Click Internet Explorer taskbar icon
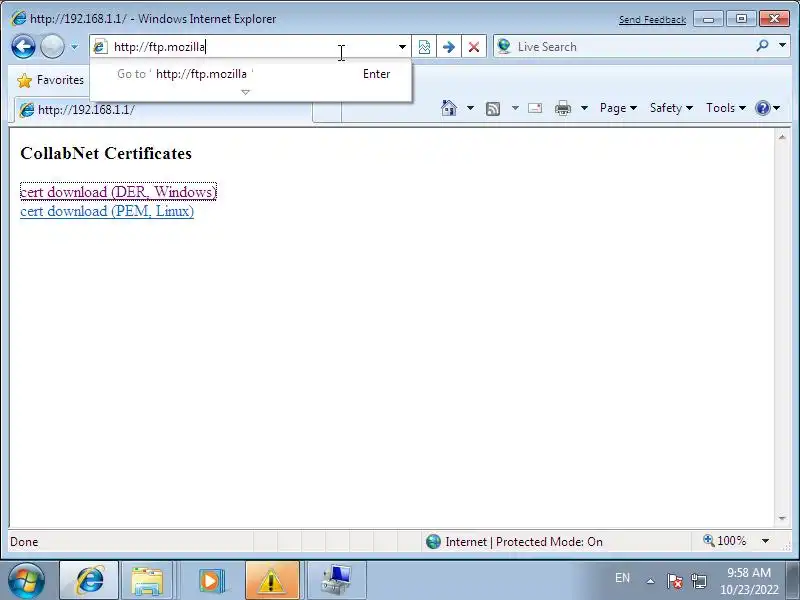 tap(89, 580)
